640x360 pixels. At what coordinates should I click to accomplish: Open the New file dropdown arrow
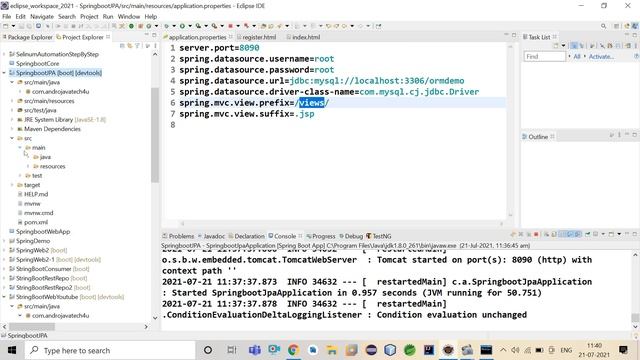click(13, 26)
